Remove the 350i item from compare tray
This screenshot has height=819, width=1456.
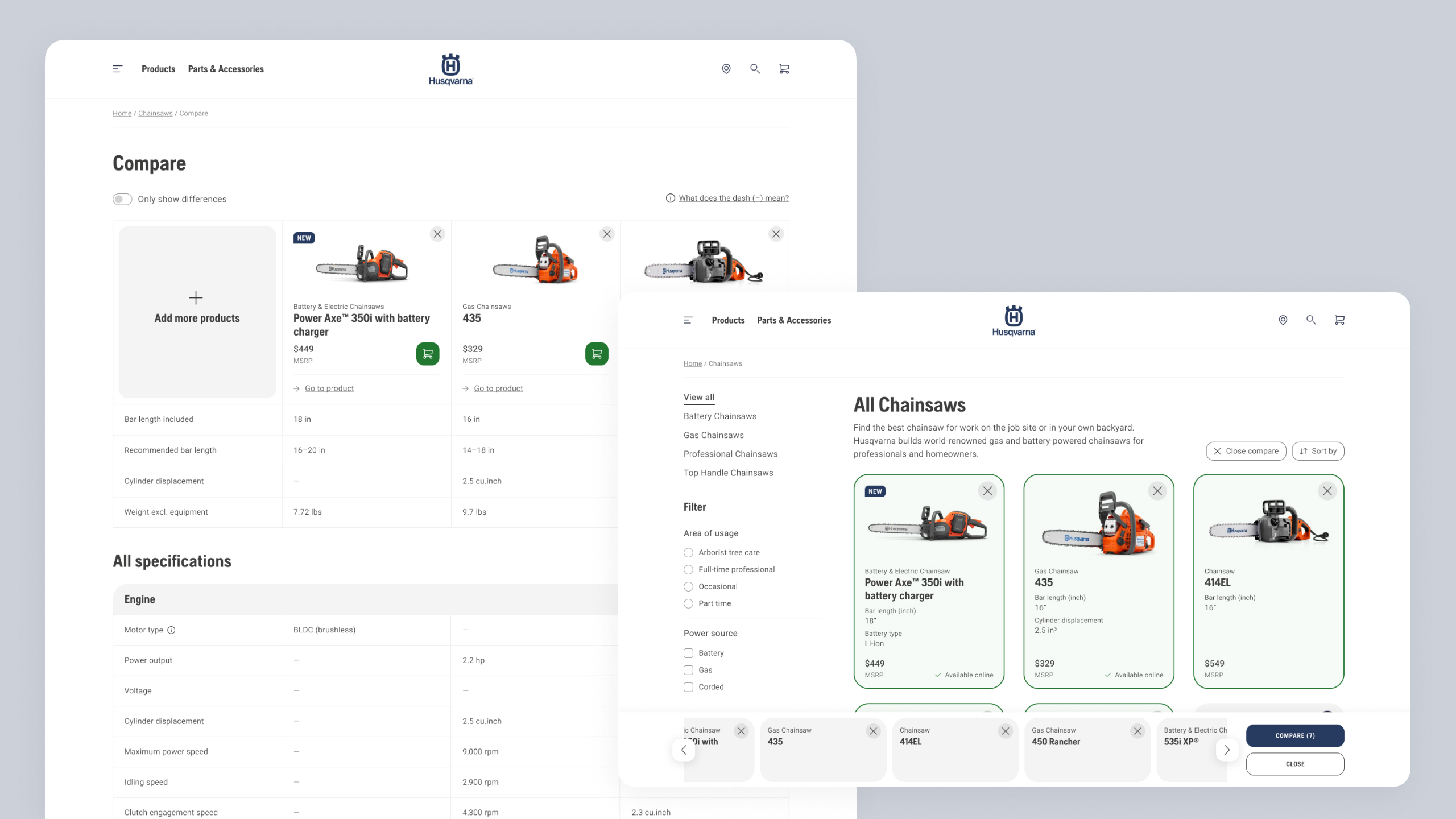(x=741, y=731)
